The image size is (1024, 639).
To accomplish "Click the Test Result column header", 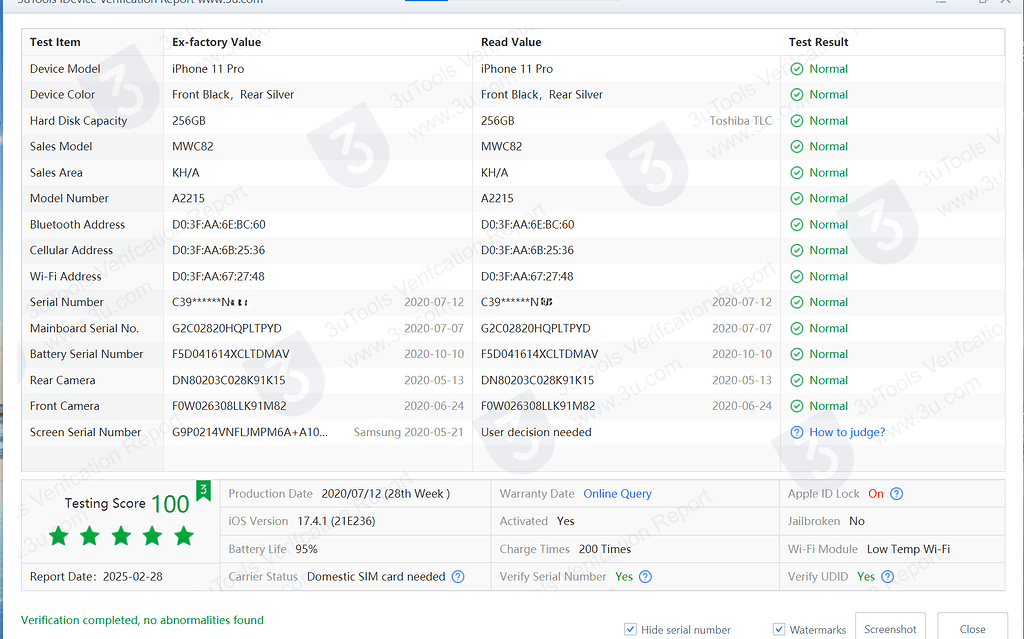I will pyautogui.click(x=818, y=42).
